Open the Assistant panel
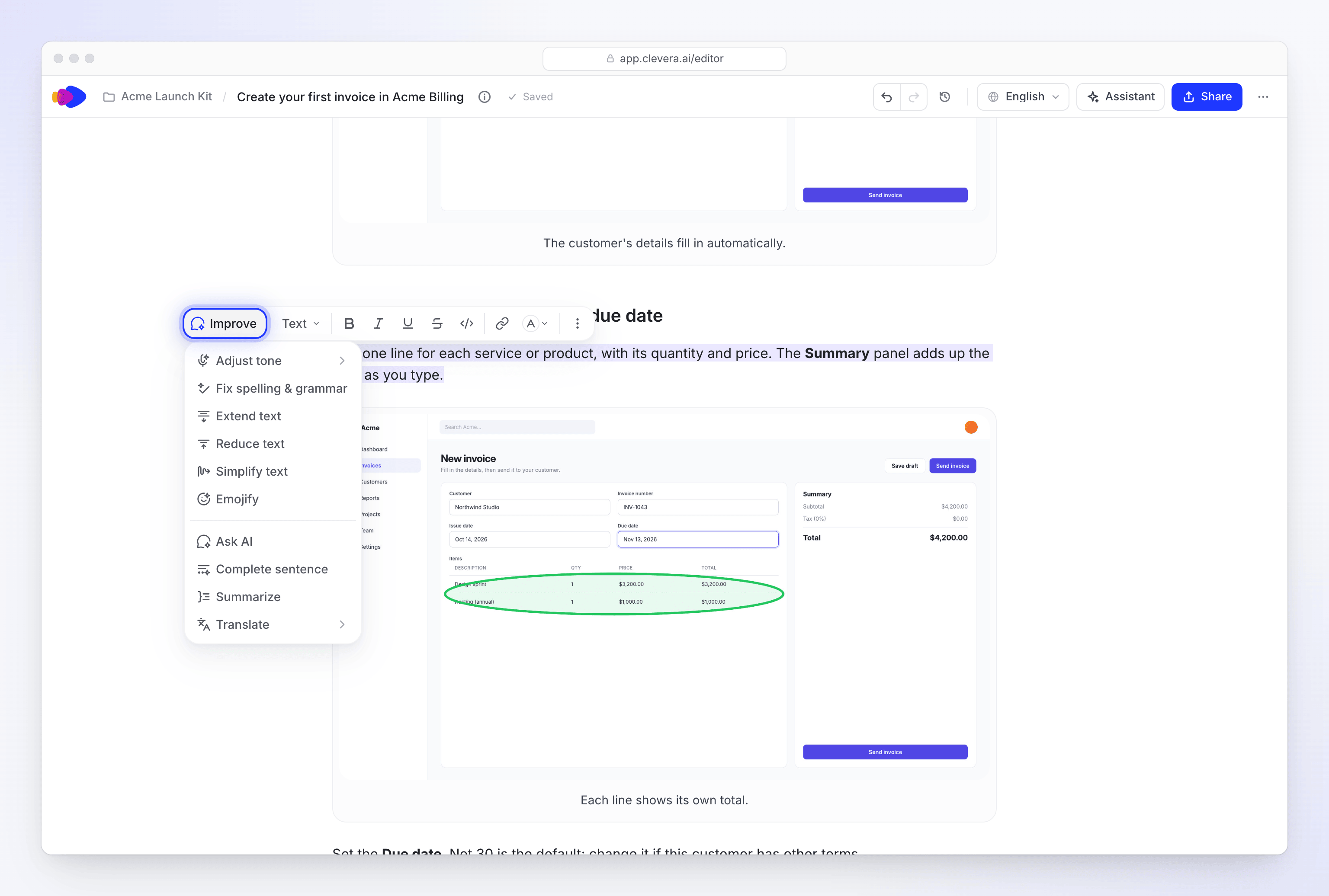The width and height of the screenshot is (1329, 896). [x=1120, y=96]
